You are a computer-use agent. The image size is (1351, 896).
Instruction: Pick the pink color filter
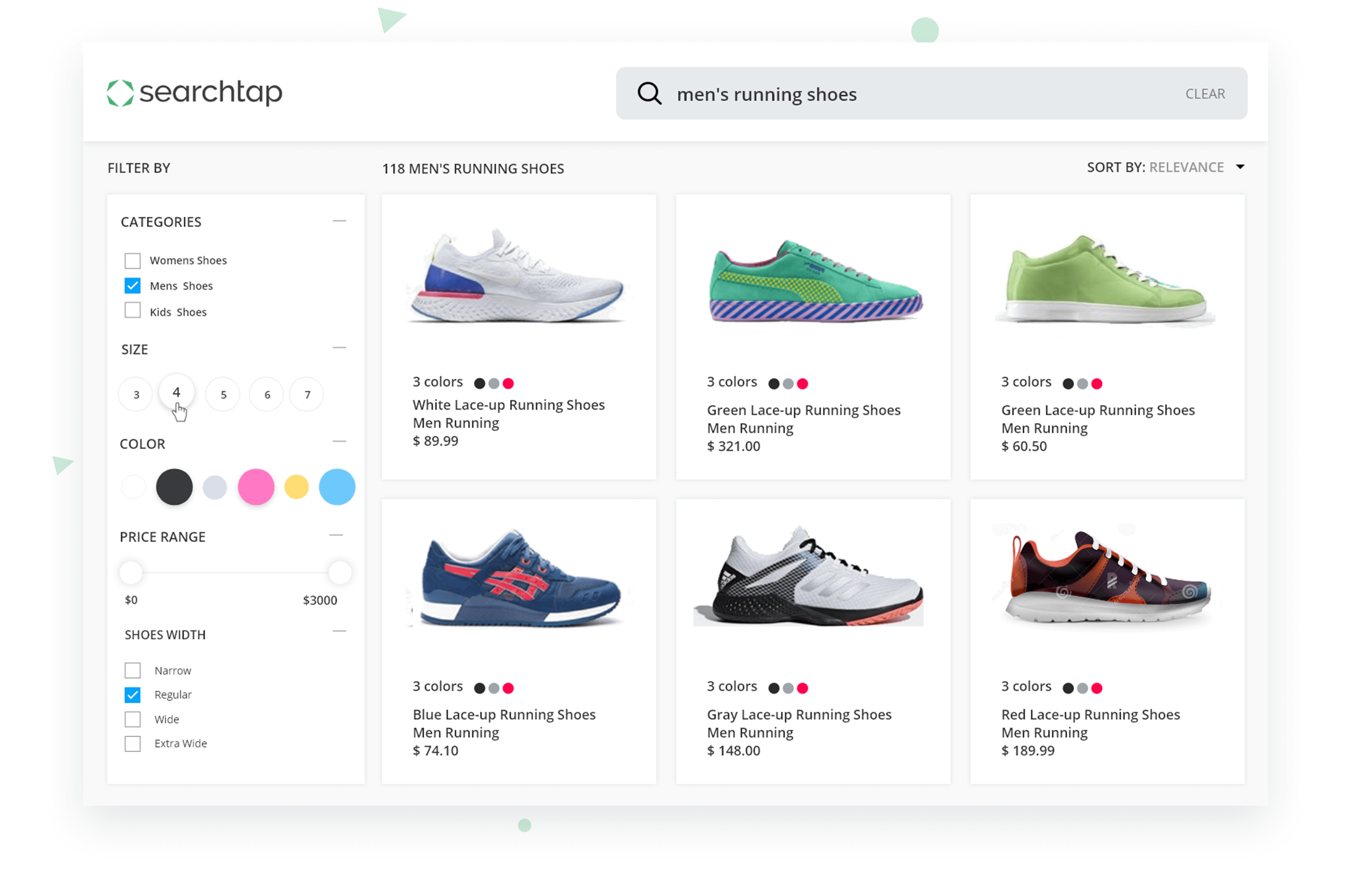[255, 486]
